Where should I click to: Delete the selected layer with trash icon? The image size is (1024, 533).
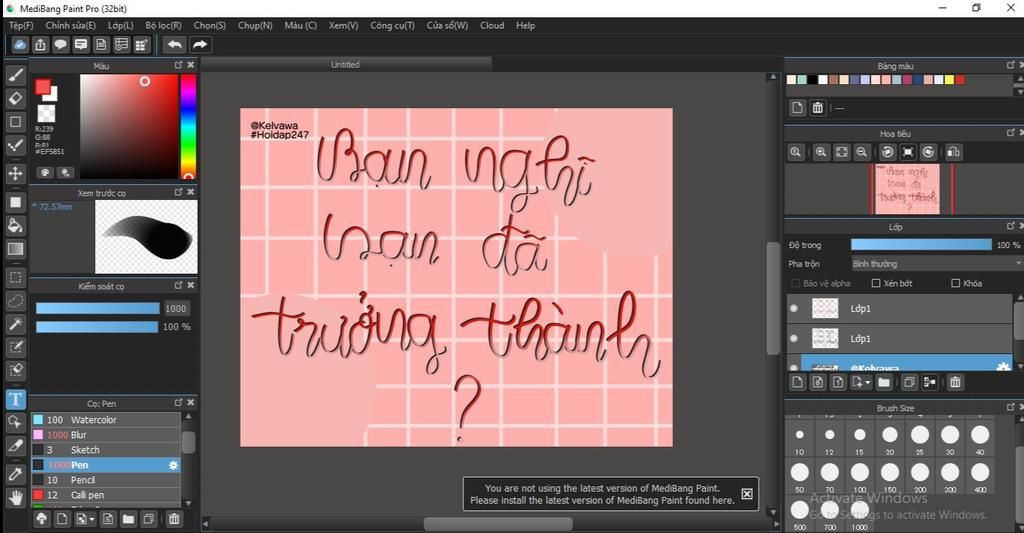(955, 382)
